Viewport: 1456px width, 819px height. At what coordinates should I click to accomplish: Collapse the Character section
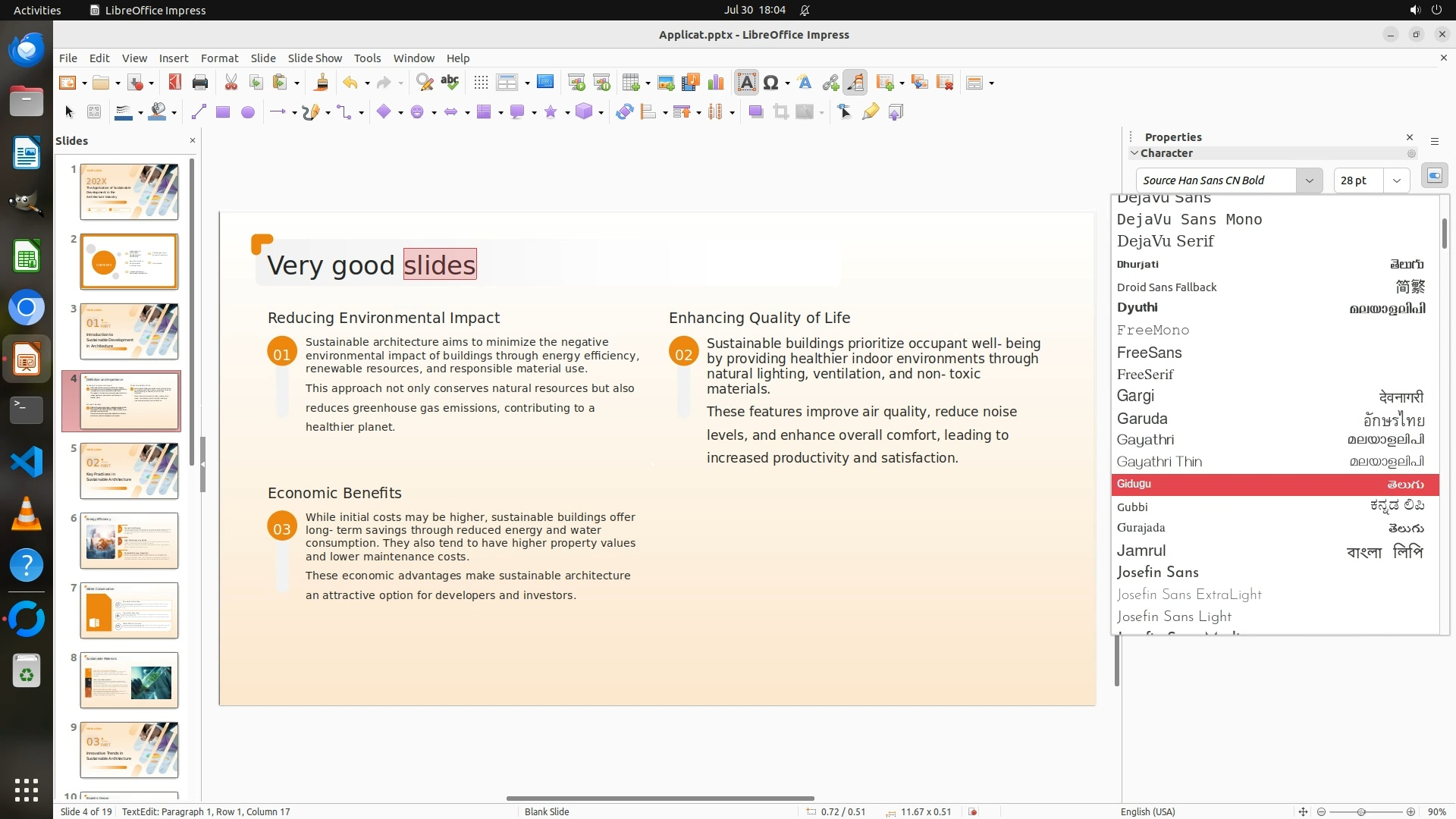pos(1134,153)
